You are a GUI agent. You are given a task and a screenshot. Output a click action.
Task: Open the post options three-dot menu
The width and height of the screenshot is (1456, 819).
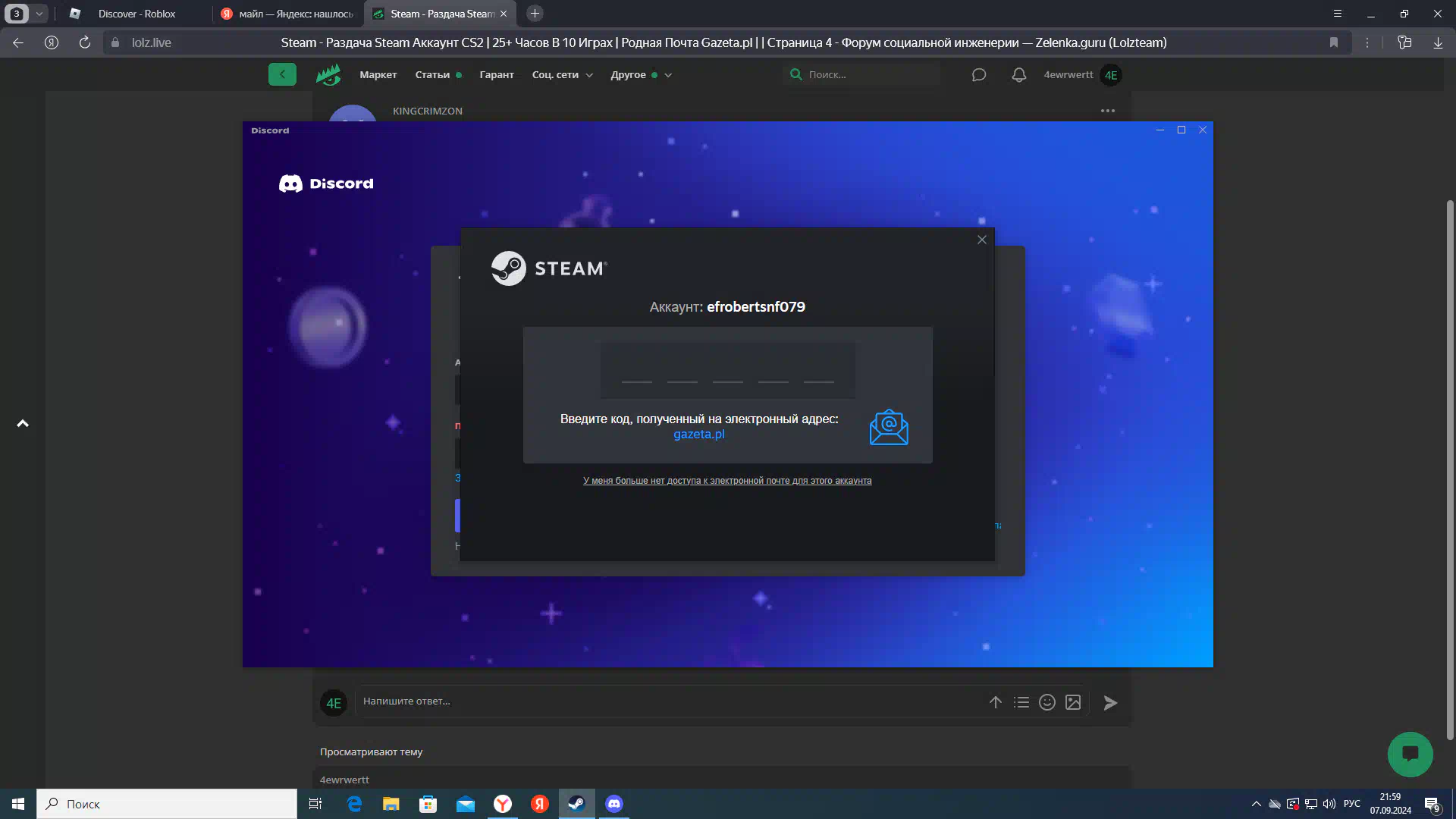1108,111
